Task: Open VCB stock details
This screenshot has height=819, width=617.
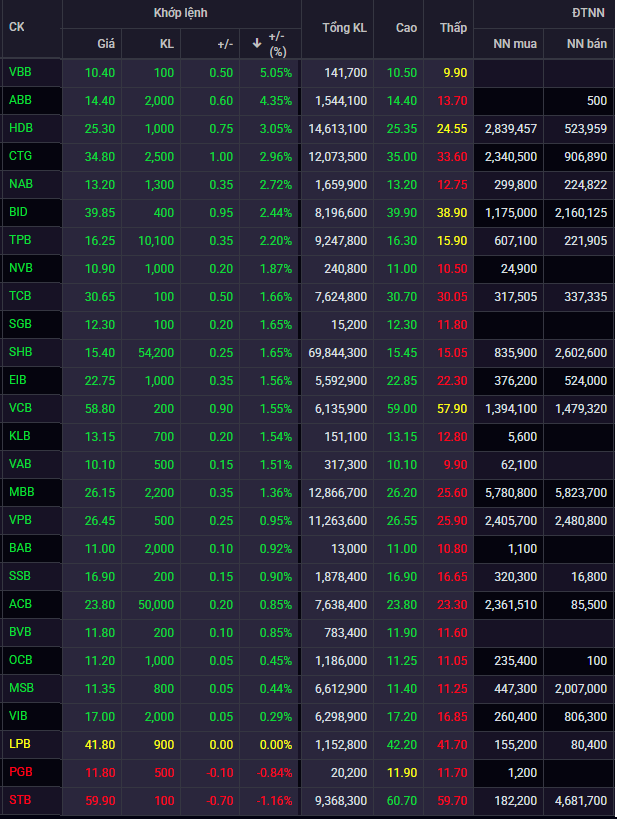Action: click(x=20, y=409)
